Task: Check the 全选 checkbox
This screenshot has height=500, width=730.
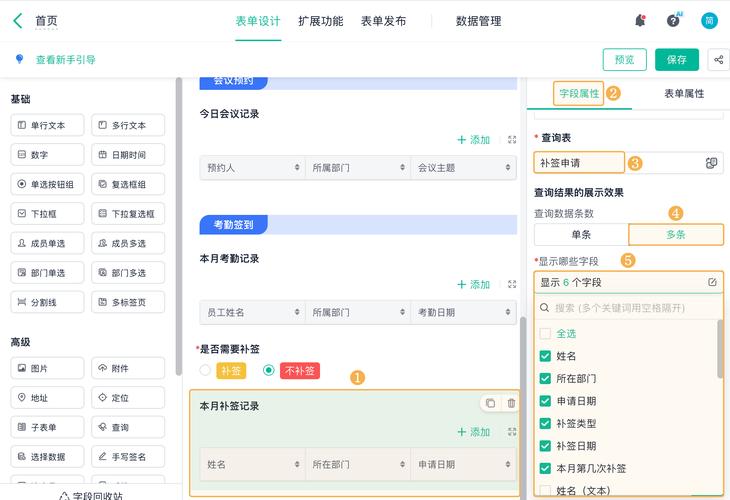Action: click(x=545, y=333)
